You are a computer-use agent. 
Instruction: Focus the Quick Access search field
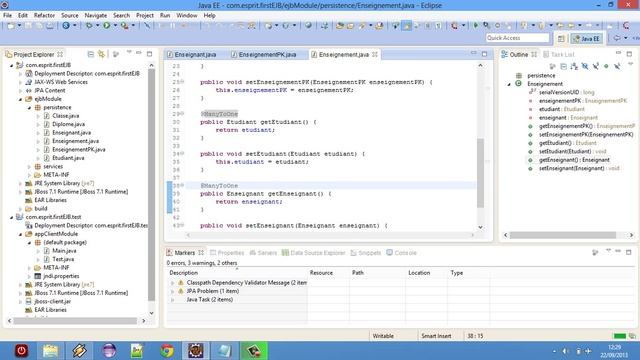tap(518, 38)
